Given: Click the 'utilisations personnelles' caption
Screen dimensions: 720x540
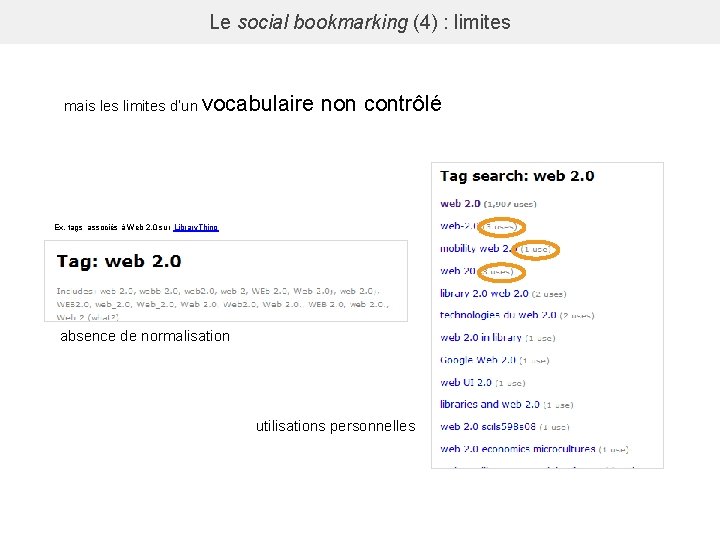Looking at the screenshot, I should point(336,426).
